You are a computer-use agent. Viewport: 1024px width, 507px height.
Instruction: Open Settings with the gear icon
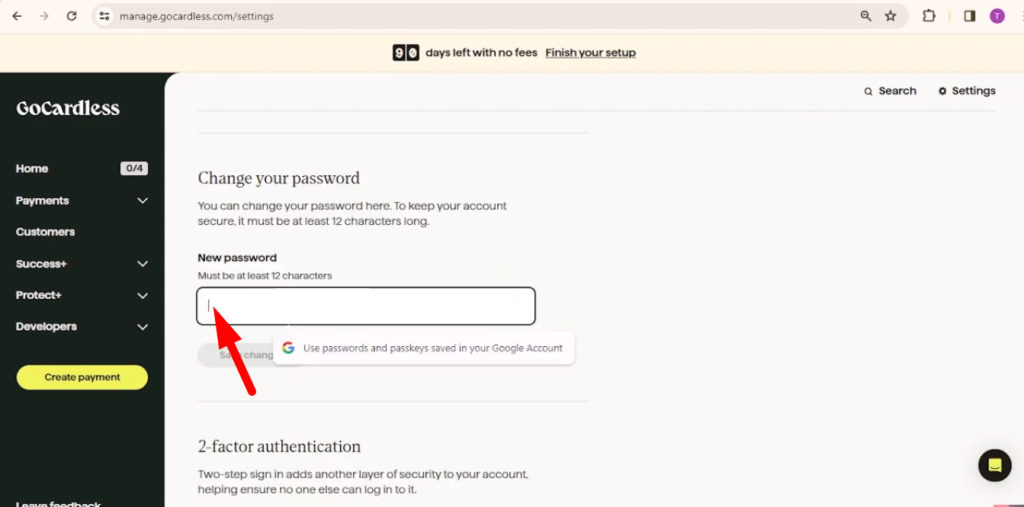pos(967,91)
